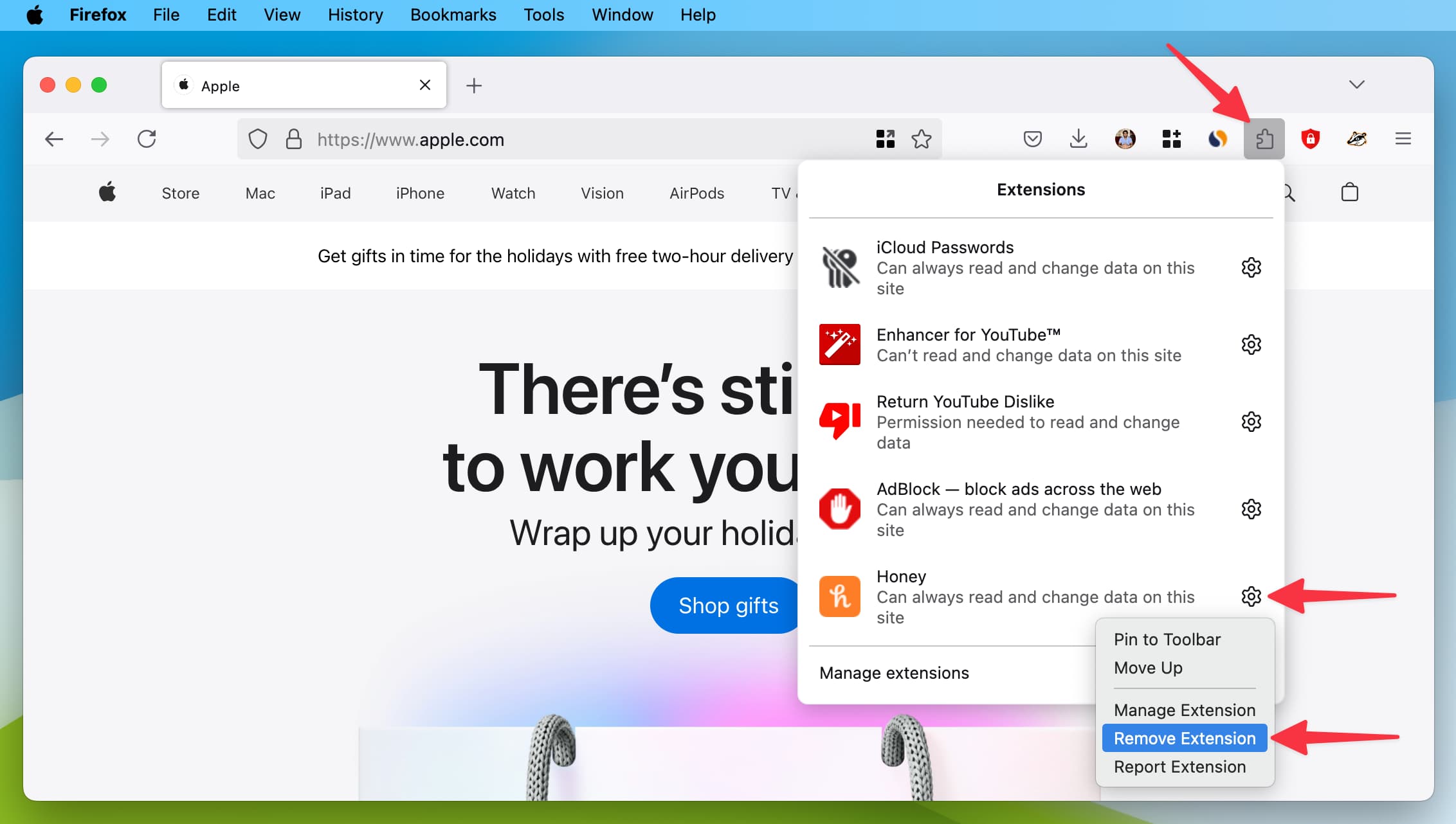Open the Bookmarks menu in menu bar
Viewport: 1456px width, 824px height.
(x=453, y=15)
